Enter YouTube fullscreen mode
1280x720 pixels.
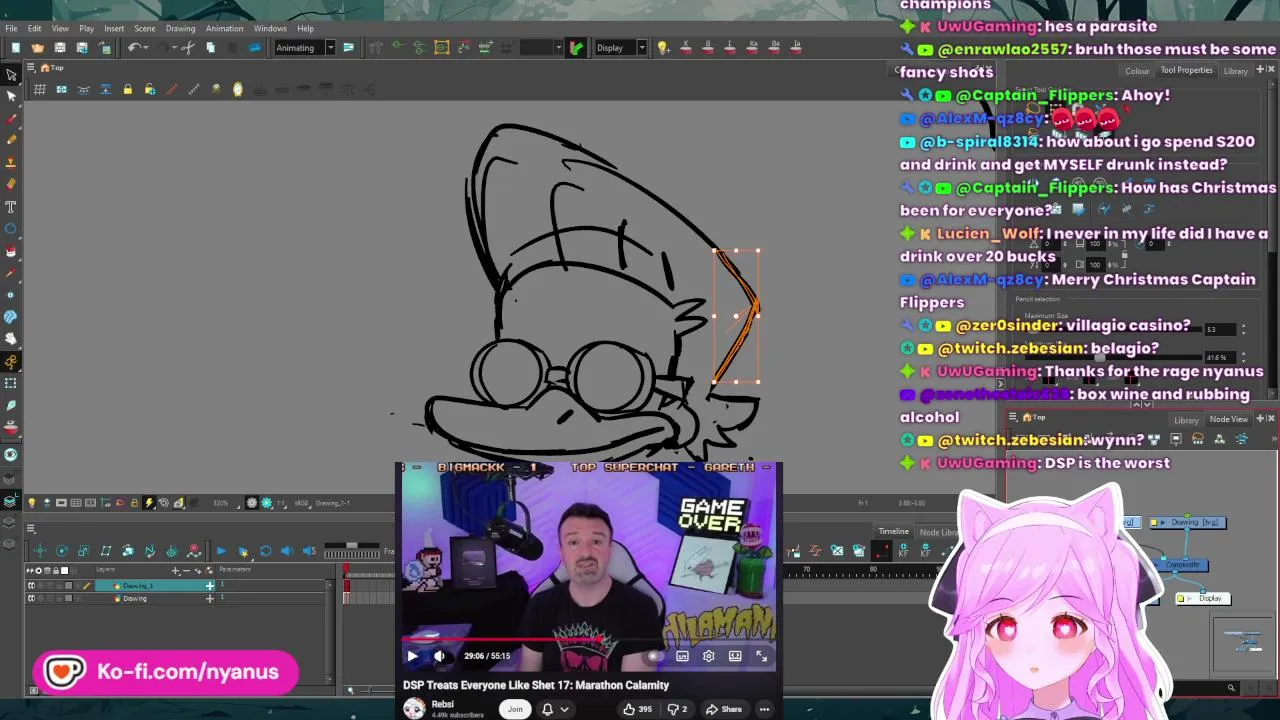coord(762,656)
